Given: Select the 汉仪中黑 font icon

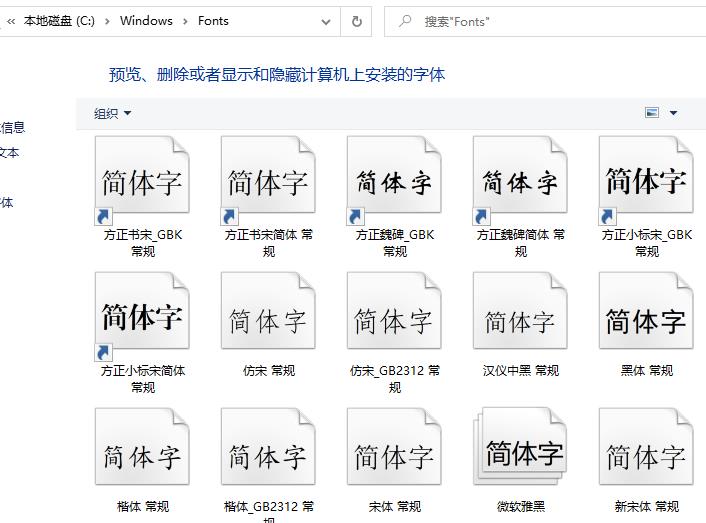Looking at the screenshot, I should coord(520,319).
